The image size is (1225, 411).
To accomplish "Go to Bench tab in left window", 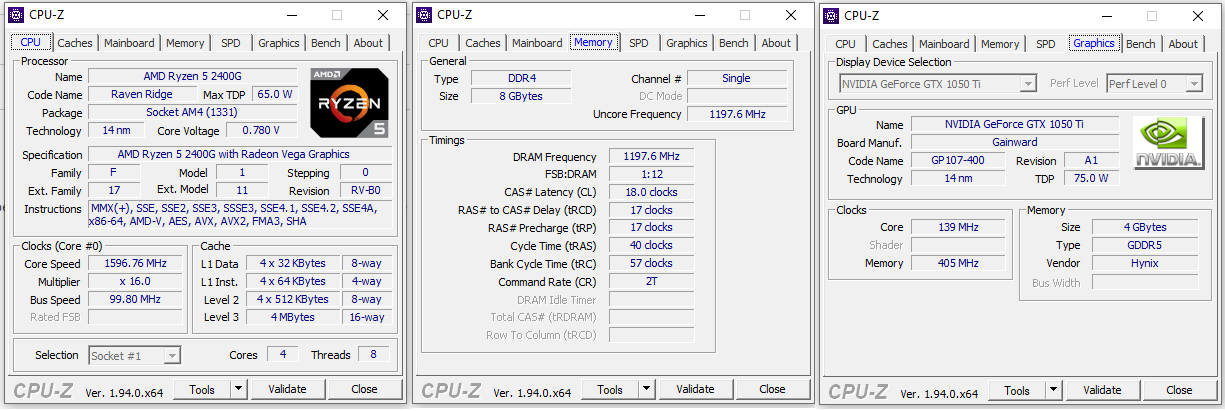I will point(326,43).
